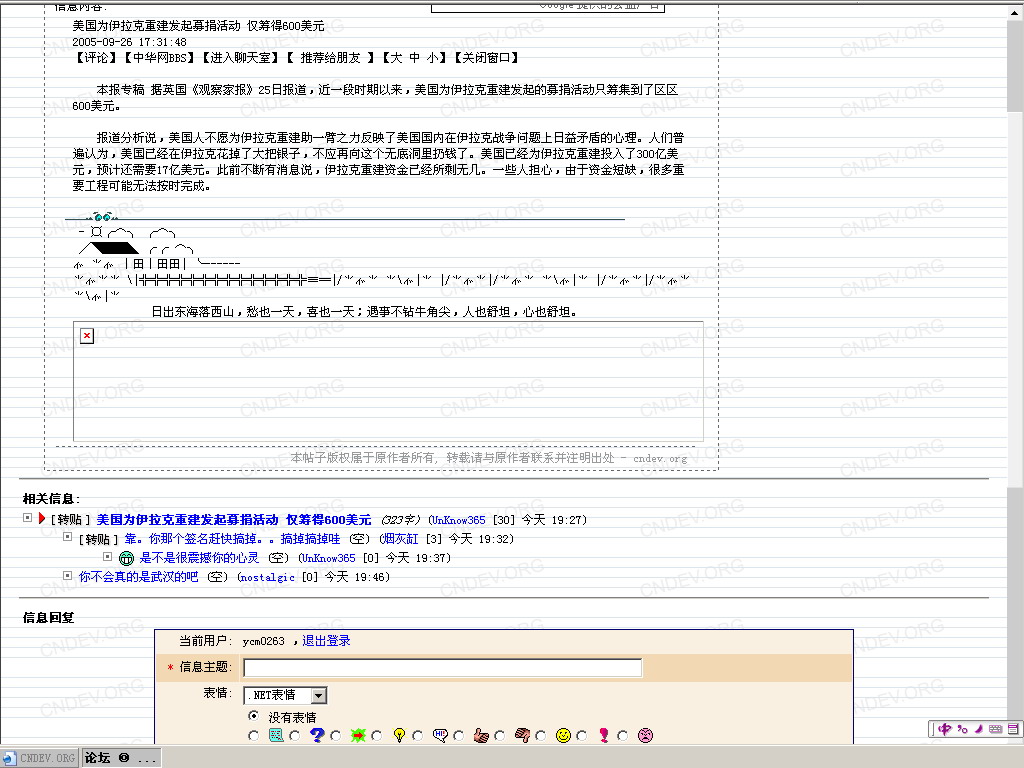
Task: Select the radio button for the question mark emoticon
Action: 295,736
